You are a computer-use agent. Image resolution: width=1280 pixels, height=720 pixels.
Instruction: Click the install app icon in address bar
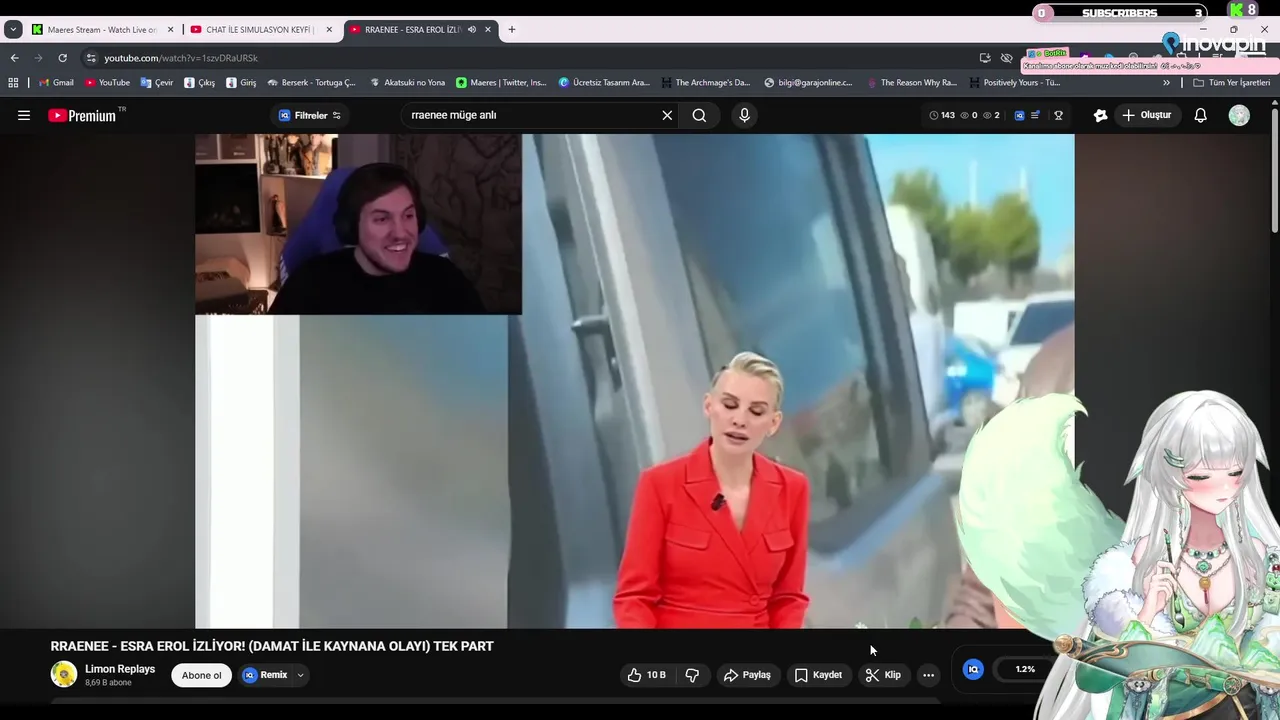[985, 58]
